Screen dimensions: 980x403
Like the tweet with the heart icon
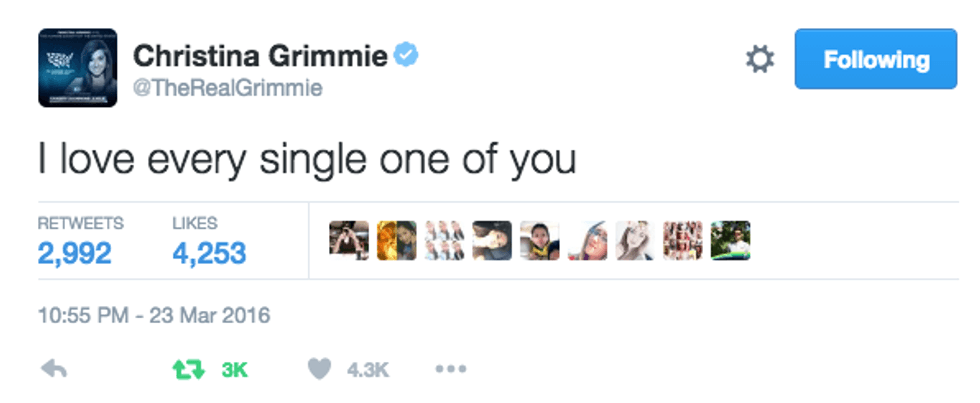click(319, 369)
